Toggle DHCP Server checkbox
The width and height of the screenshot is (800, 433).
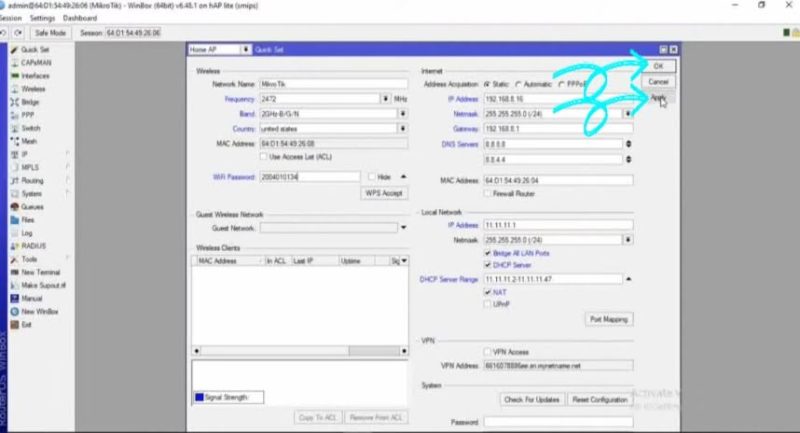(x=487, y=265)
